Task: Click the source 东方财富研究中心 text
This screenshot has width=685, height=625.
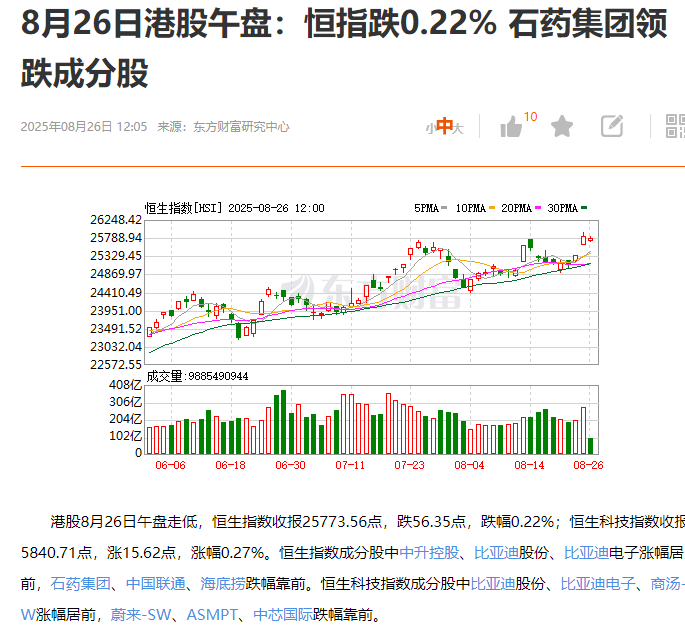Action: [x=242, y=127]
